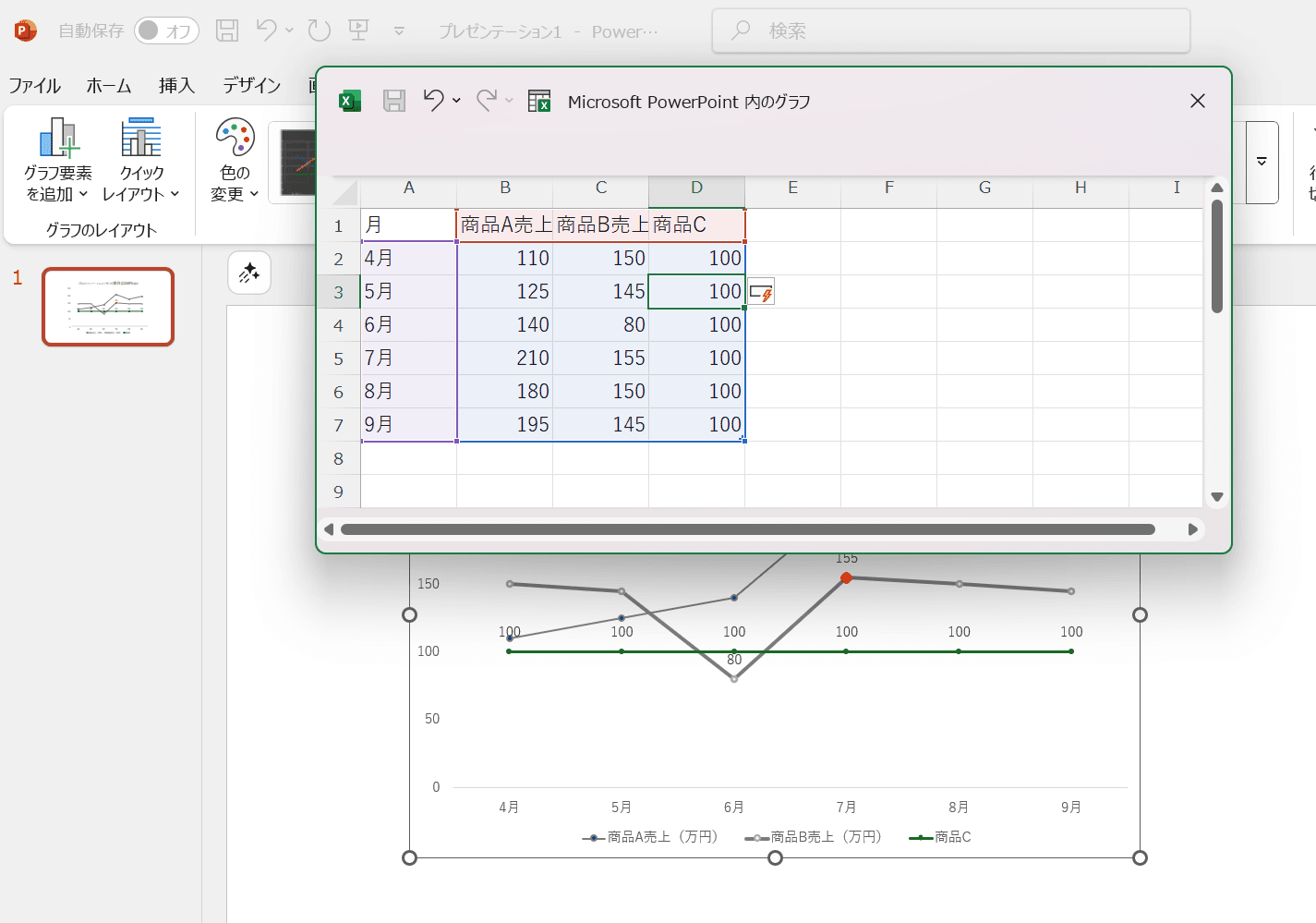The width and height of the screenshot is (1316, 923).
Task: Click the search box in title bar
Action: (951, 30)
